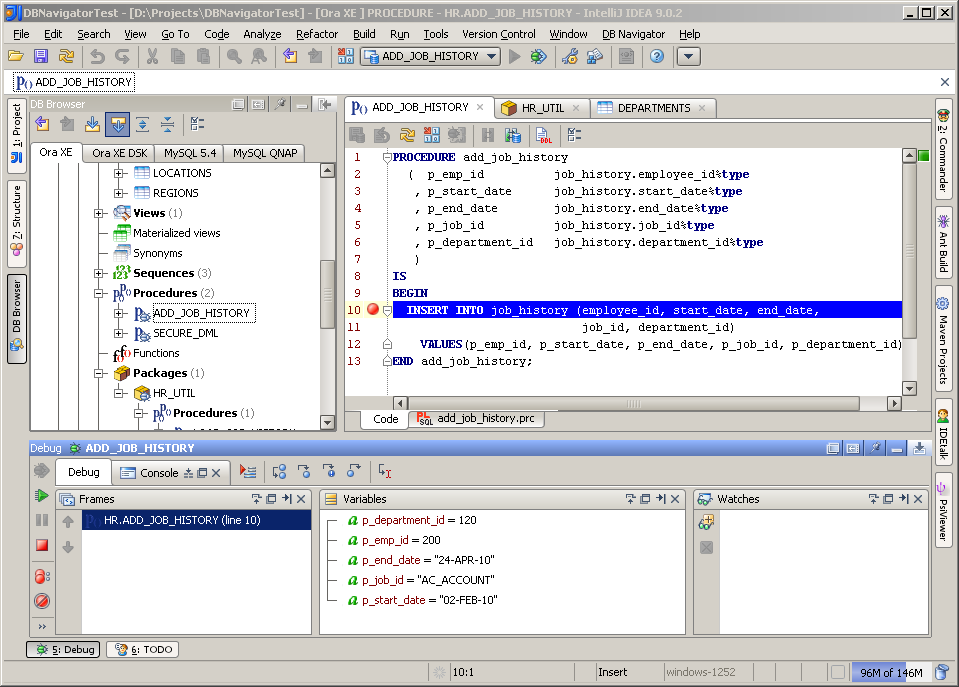Switch to the DEPARTMENTS editor tab
Screen dimensions: 959x687
click(654, 108)
